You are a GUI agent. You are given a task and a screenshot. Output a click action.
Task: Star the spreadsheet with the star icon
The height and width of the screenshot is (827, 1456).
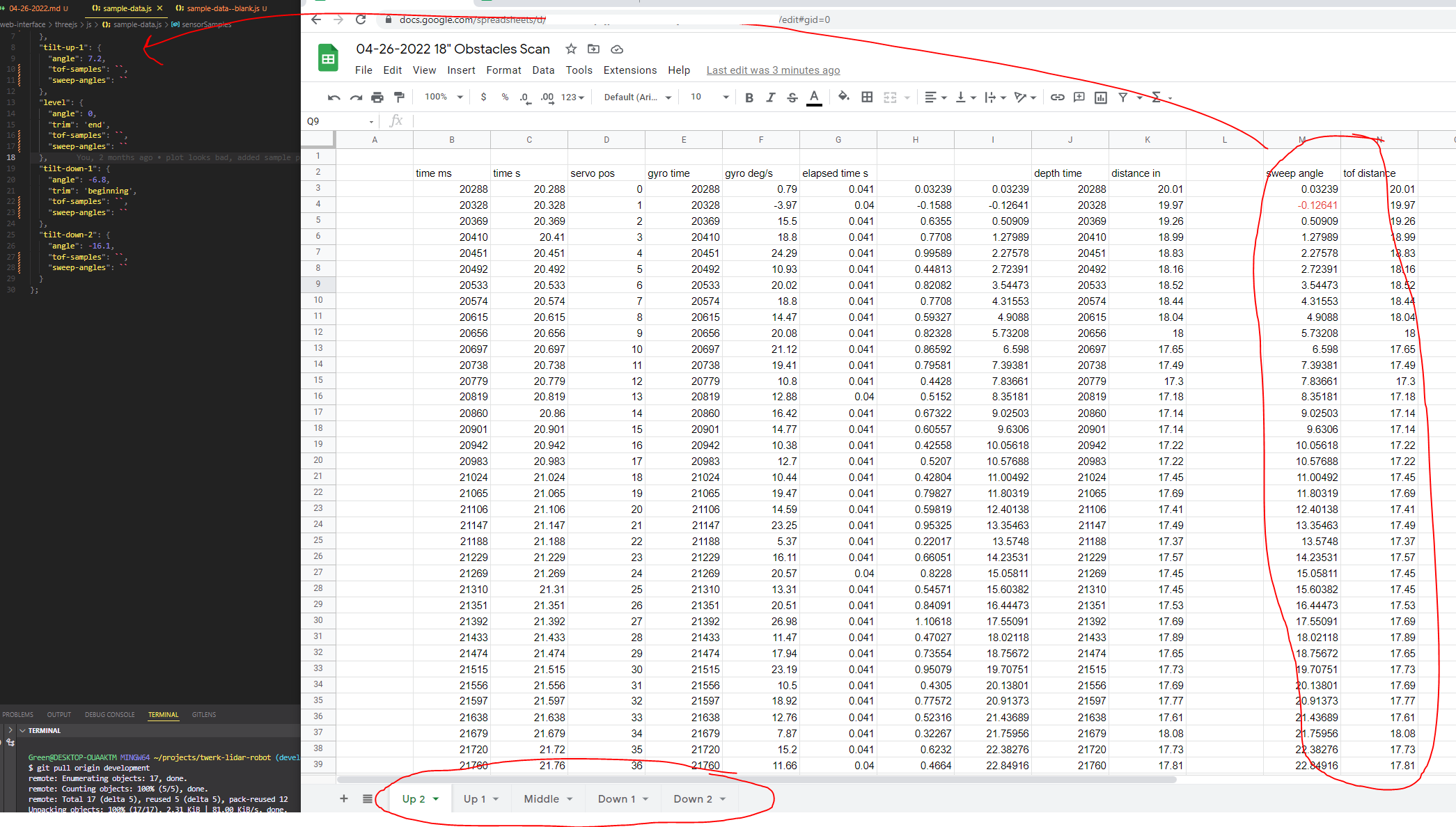coord(571,49)
